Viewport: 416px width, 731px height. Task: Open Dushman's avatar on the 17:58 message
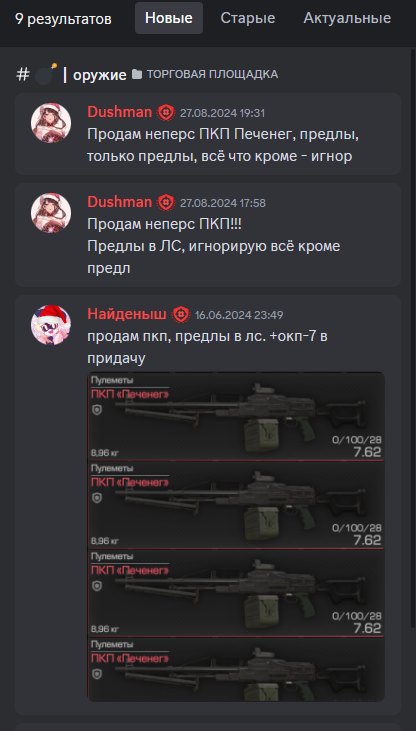[x=51, y=213]
